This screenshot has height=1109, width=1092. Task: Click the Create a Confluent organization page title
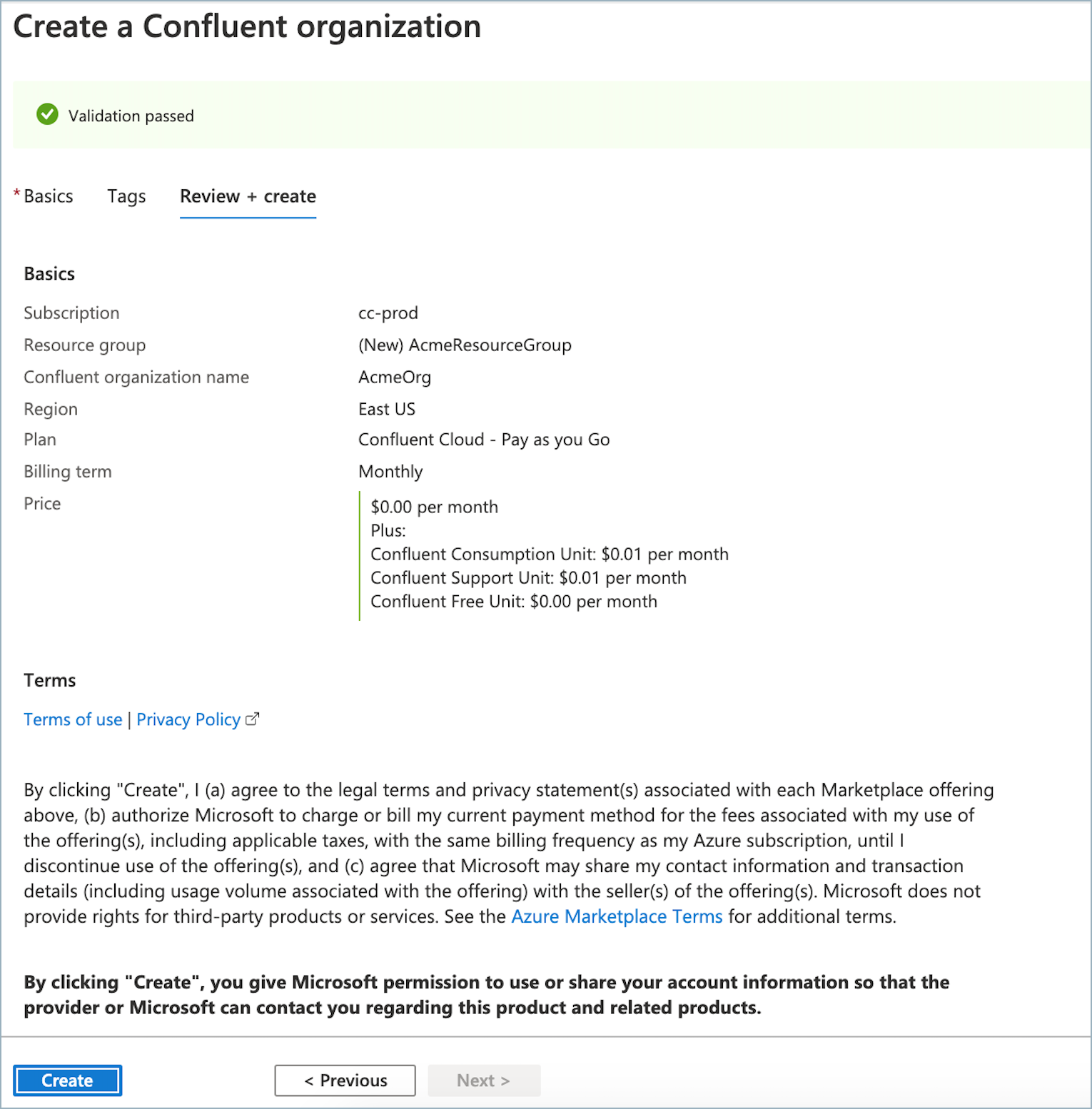[248, 26]
